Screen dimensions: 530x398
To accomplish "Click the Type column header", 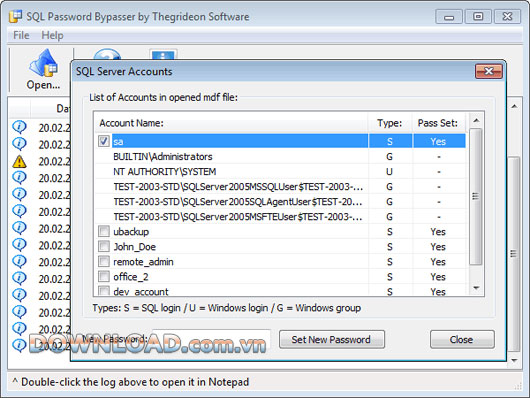I will (x=390, y=123).
